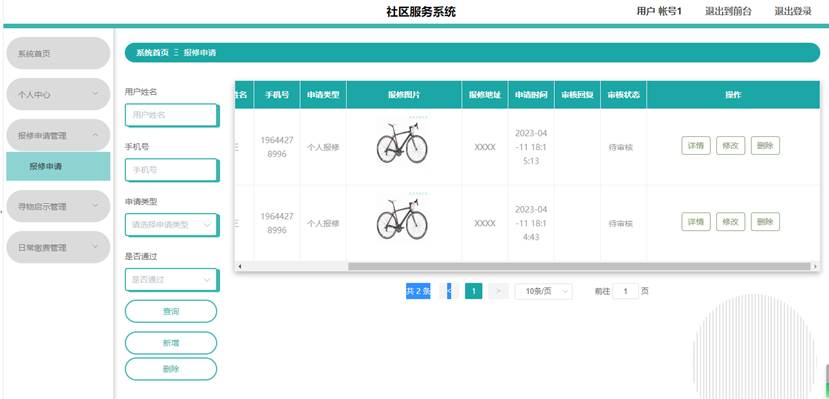Click the 手机号 column header

(277, 95)
